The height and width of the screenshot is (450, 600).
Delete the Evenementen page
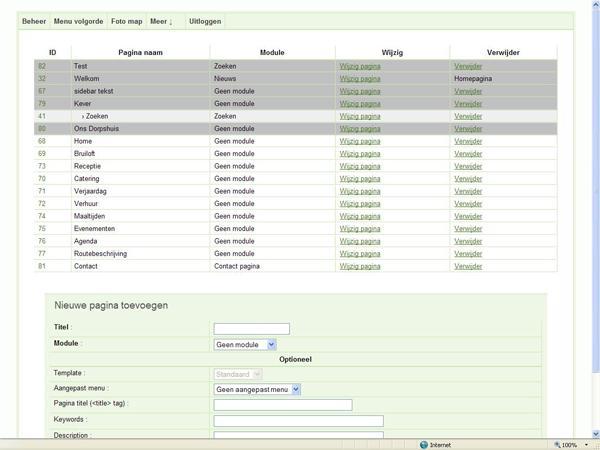468,228
